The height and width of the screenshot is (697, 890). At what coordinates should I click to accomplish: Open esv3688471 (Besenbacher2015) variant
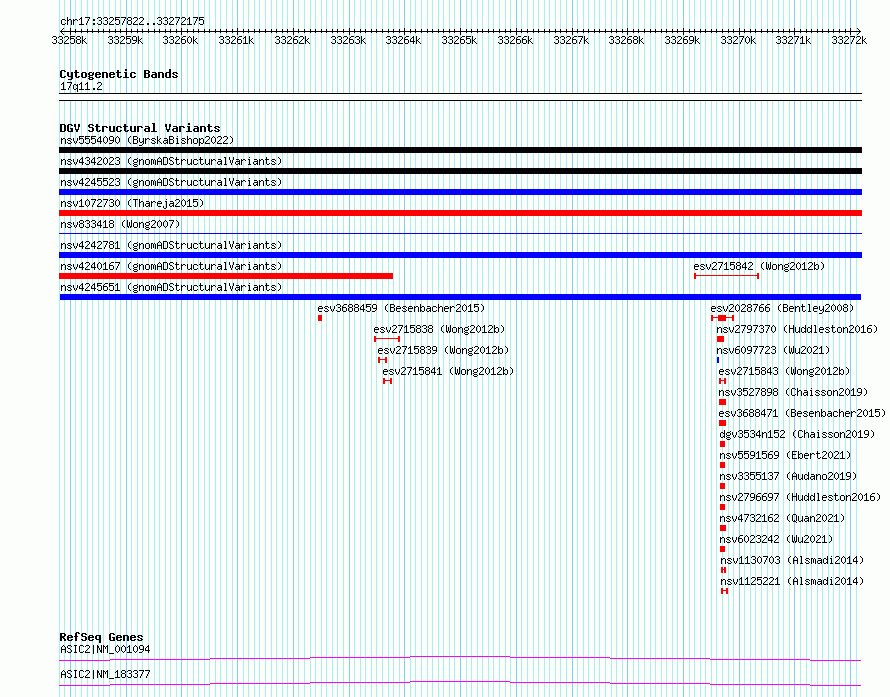802,413
